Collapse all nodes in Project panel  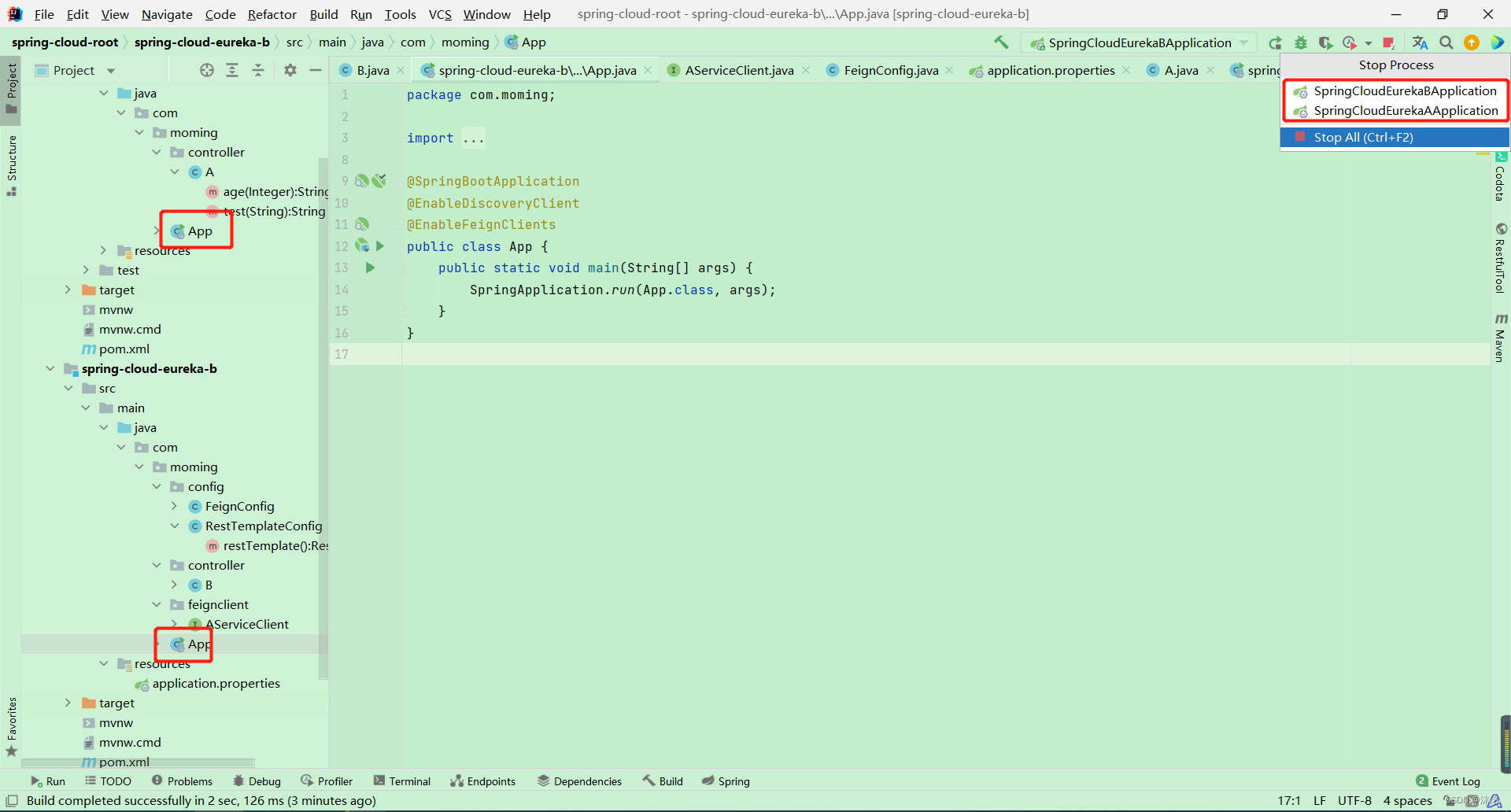[258, 70]
